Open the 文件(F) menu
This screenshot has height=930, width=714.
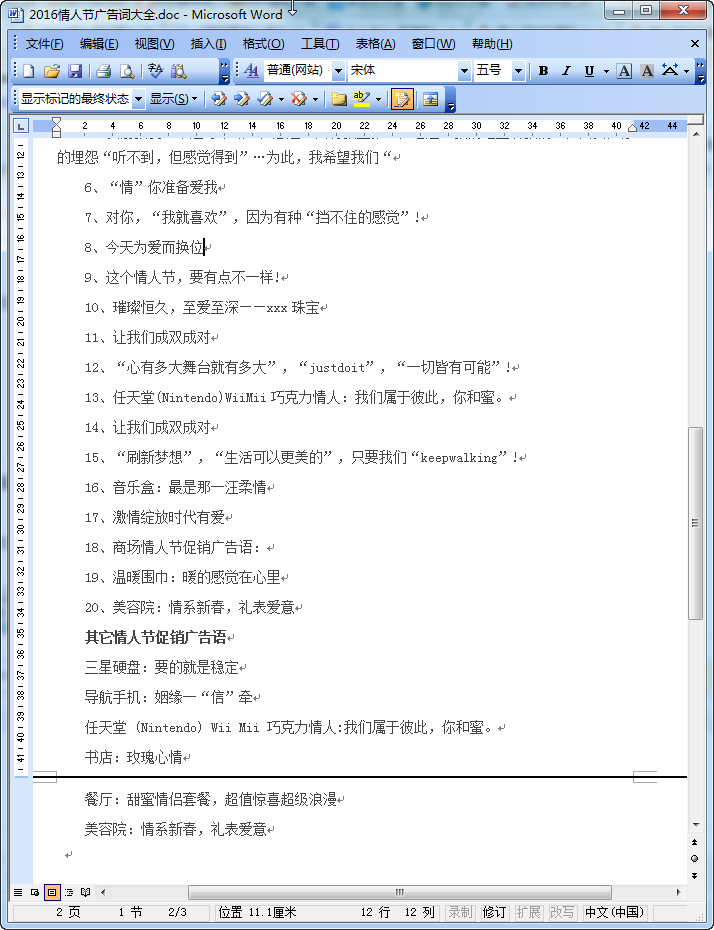[44, 44]
